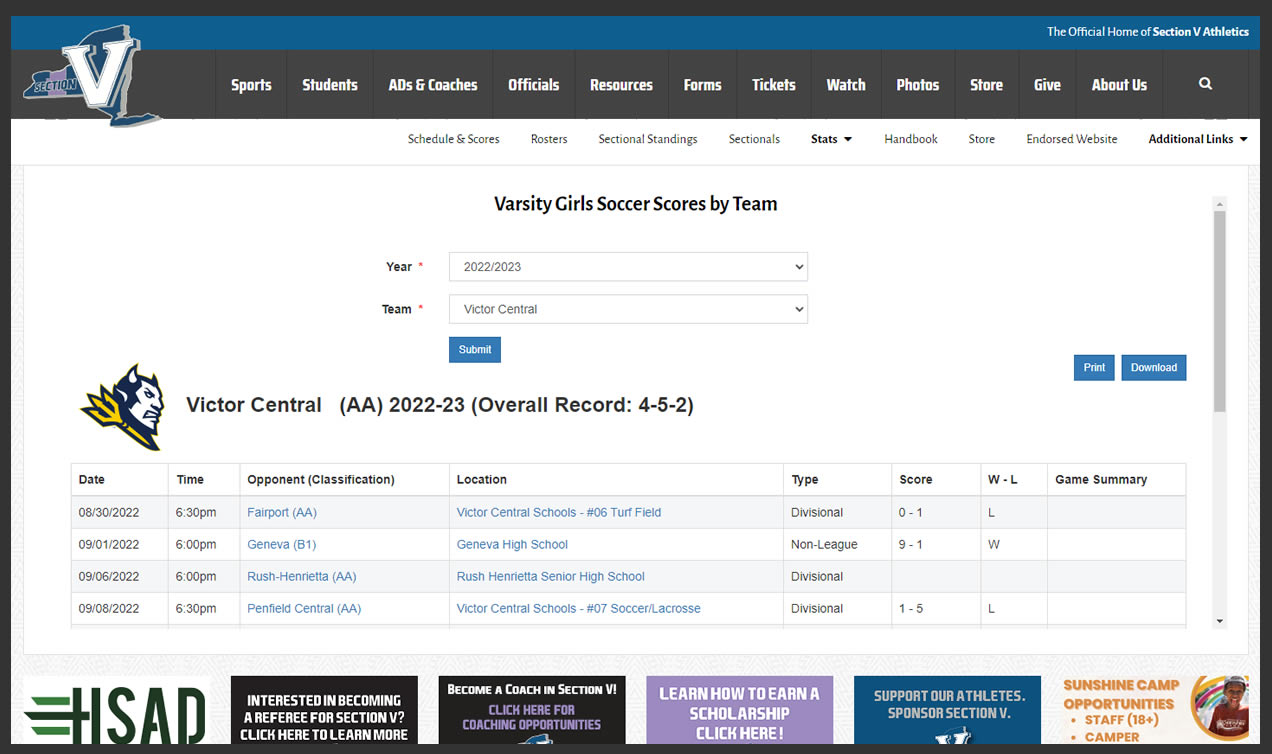The image size is (1272, 754).
Task: Open the Tickets menu
Action: coord(774,85)
